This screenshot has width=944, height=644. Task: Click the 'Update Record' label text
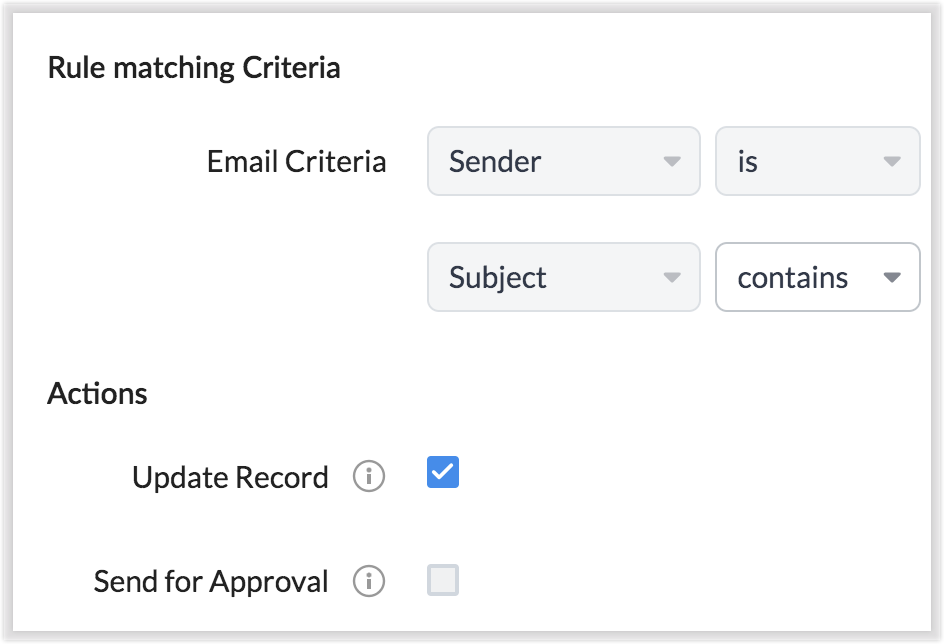tap(230, 478)
